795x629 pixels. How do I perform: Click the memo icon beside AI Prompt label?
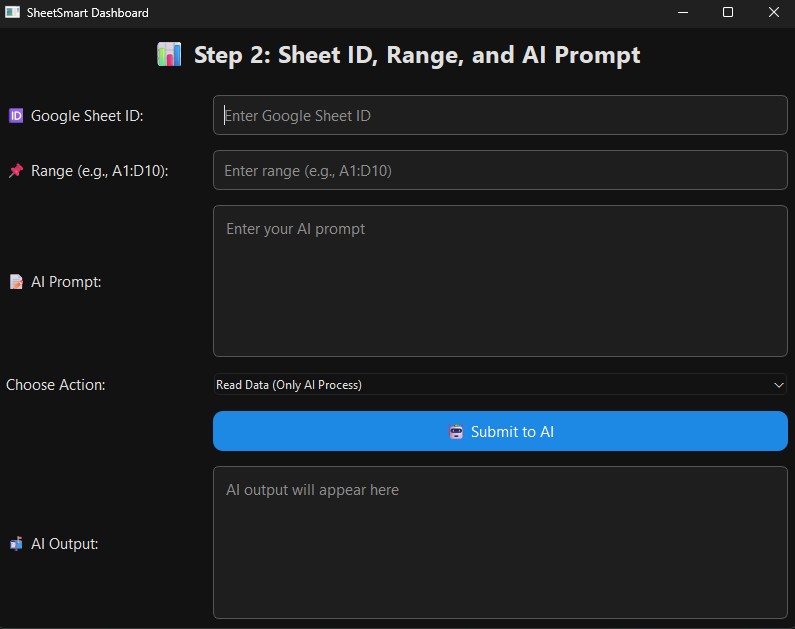(16, 281)
